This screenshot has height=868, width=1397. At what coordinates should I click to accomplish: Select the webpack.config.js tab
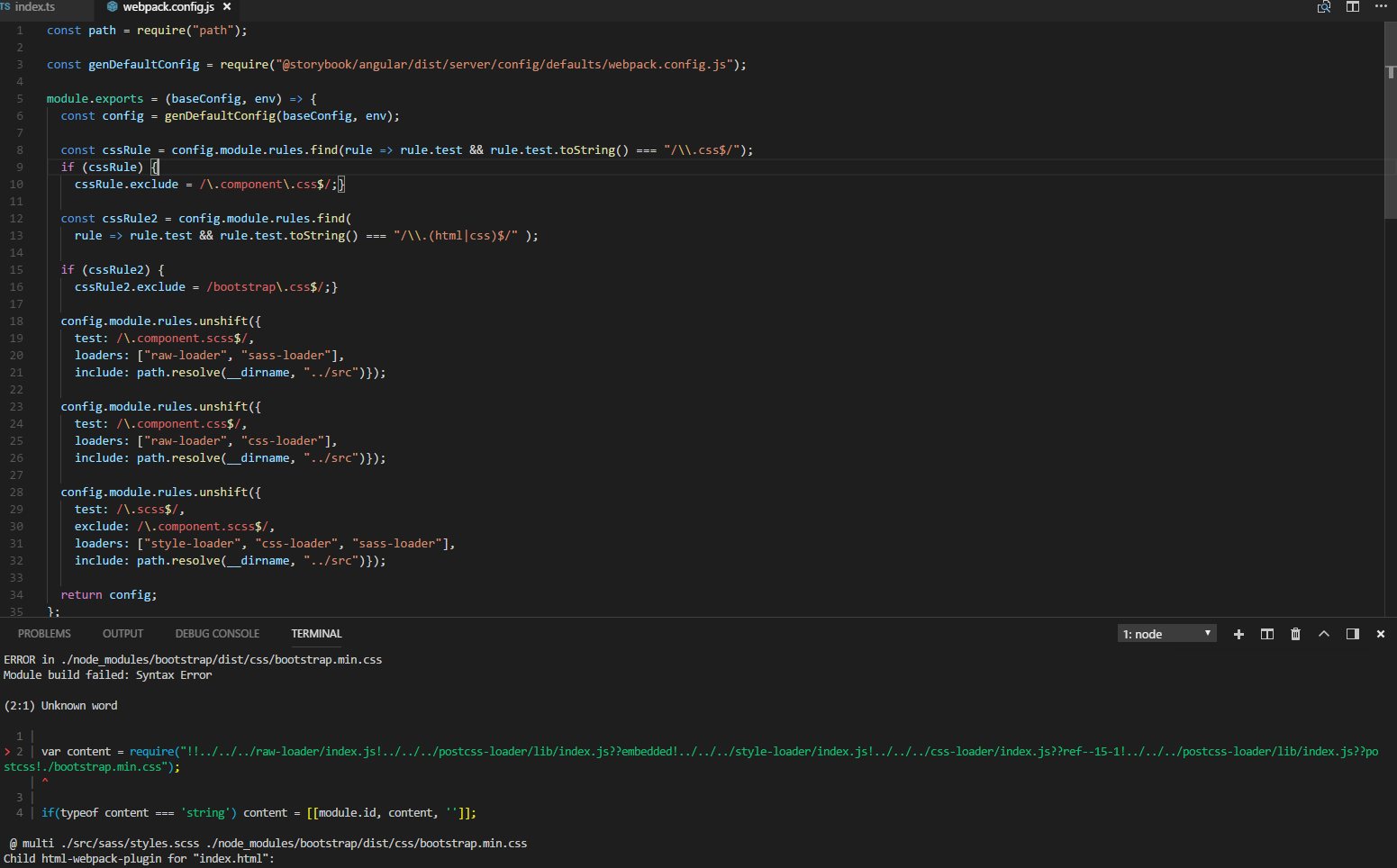(168, 6)
